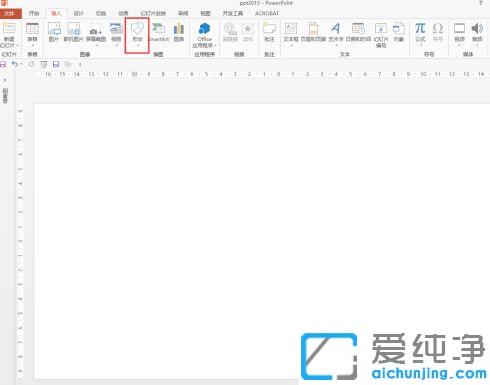The height and width of the screenshot is (385, 490).
Task: Click the New Slide icon
Action: [x=9, y=29]
